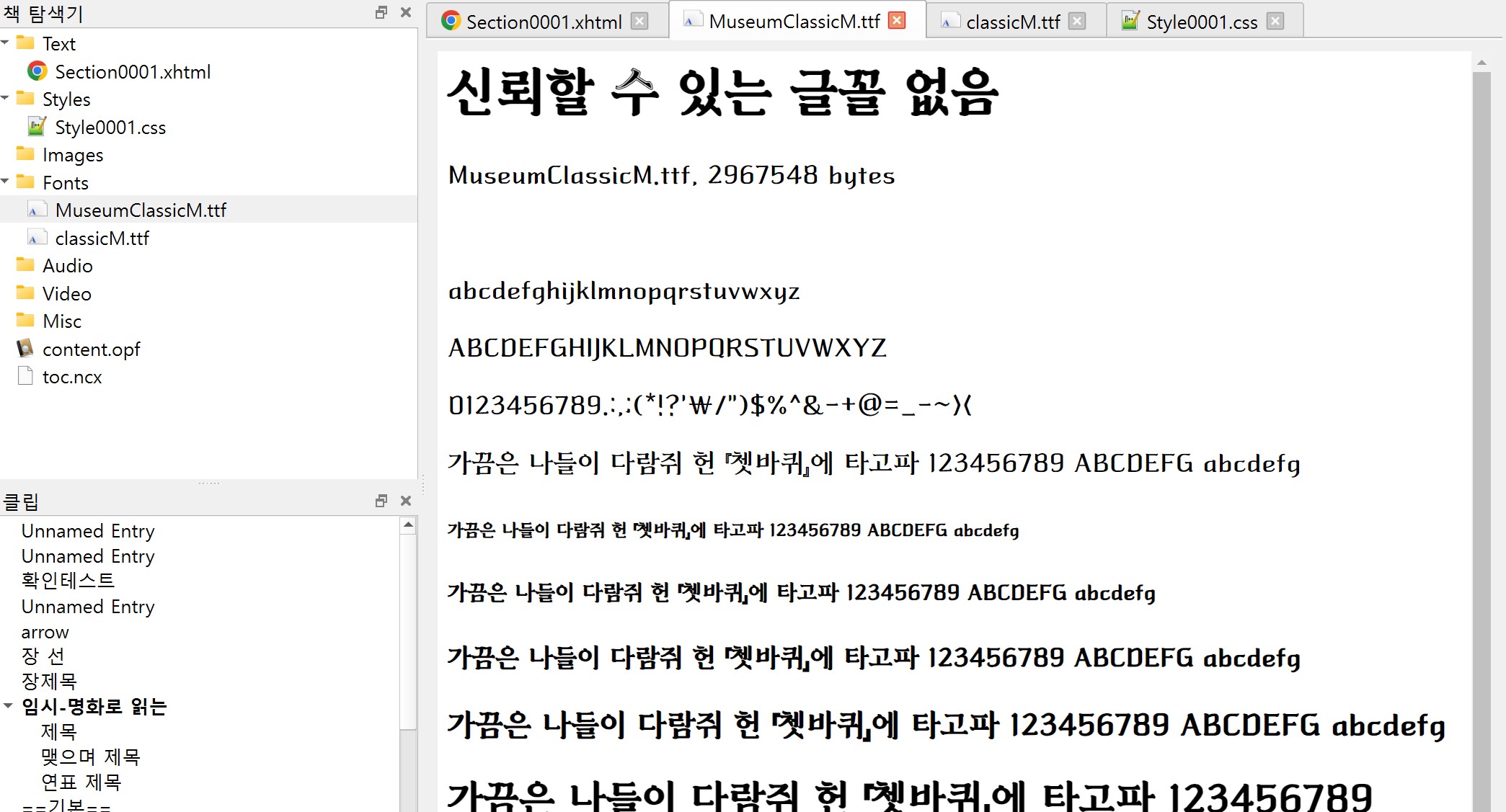Screen dimensions: 1506x812
Task: Switch to the classicM.ttf tab
Action: point(1012,22)
